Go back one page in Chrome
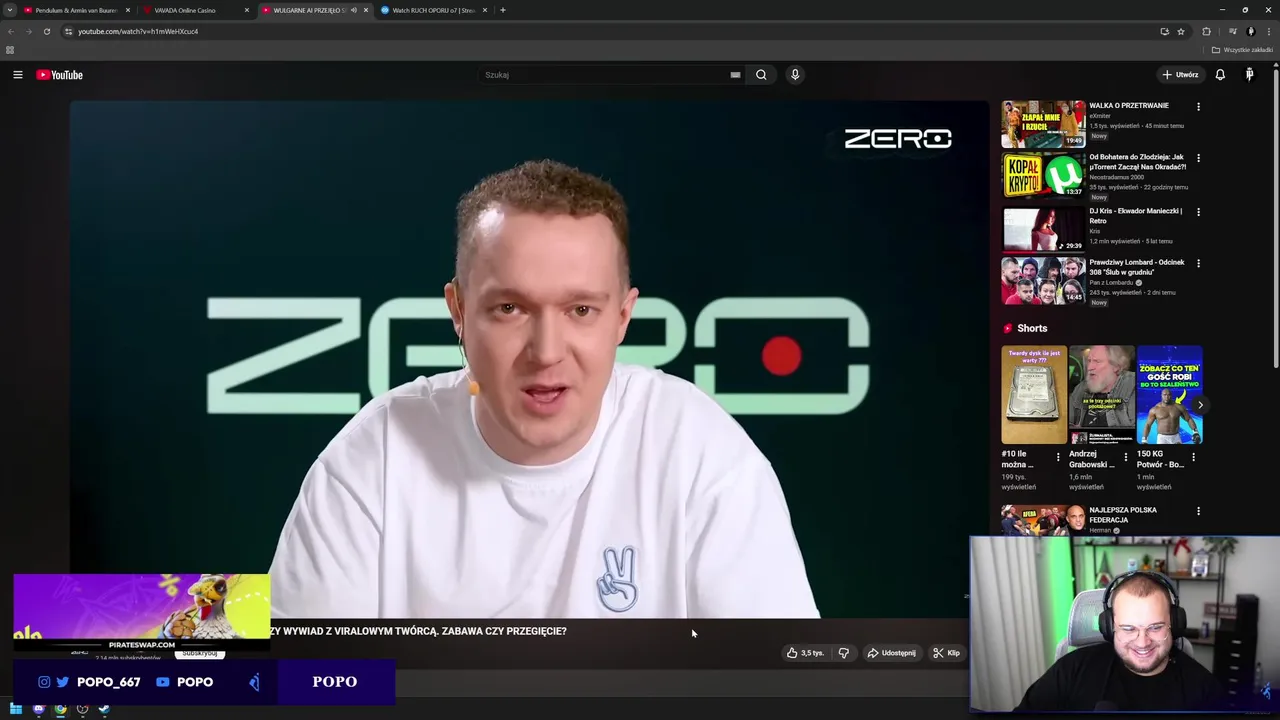Screen dimensions: 1280x720 tap(11, 31)
